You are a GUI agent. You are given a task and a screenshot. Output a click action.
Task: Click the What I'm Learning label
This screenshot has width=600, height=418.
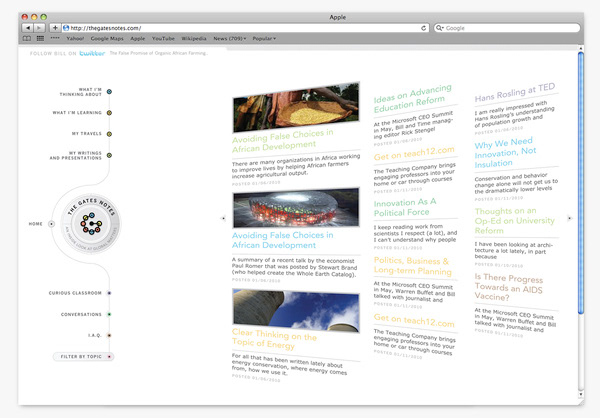(77, 113)
